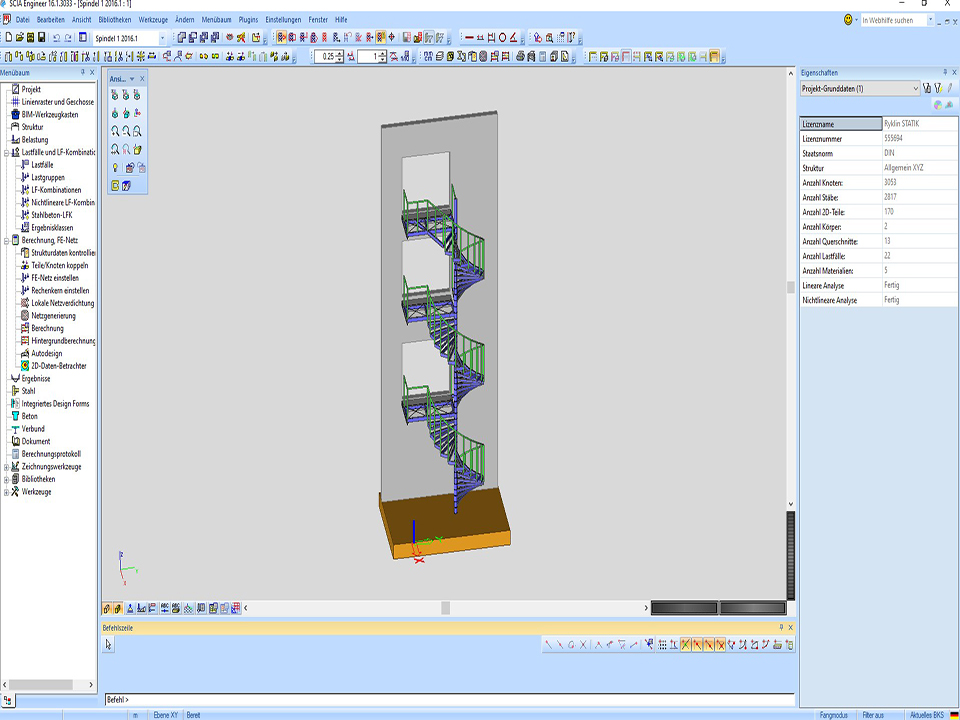Viewport: 960px width, 720px height.
Task: Open the Plugins menu
Action: (x=248, y=19)
